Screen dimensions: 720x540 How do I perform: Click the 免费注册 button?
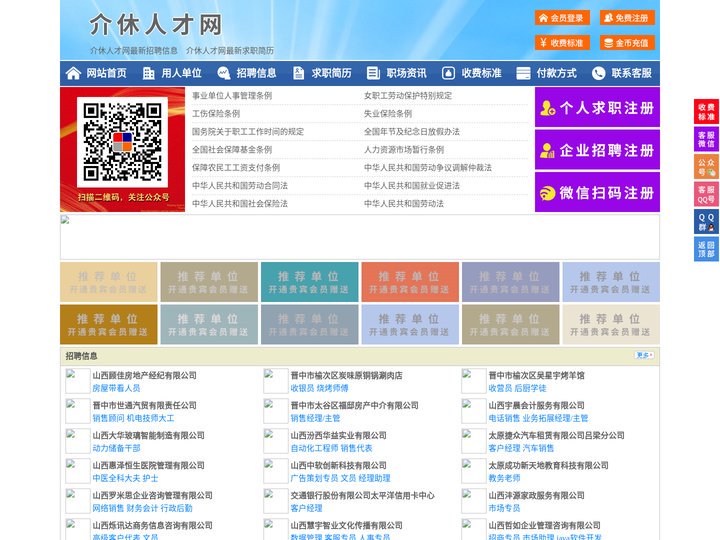click(x=627, y=18)
